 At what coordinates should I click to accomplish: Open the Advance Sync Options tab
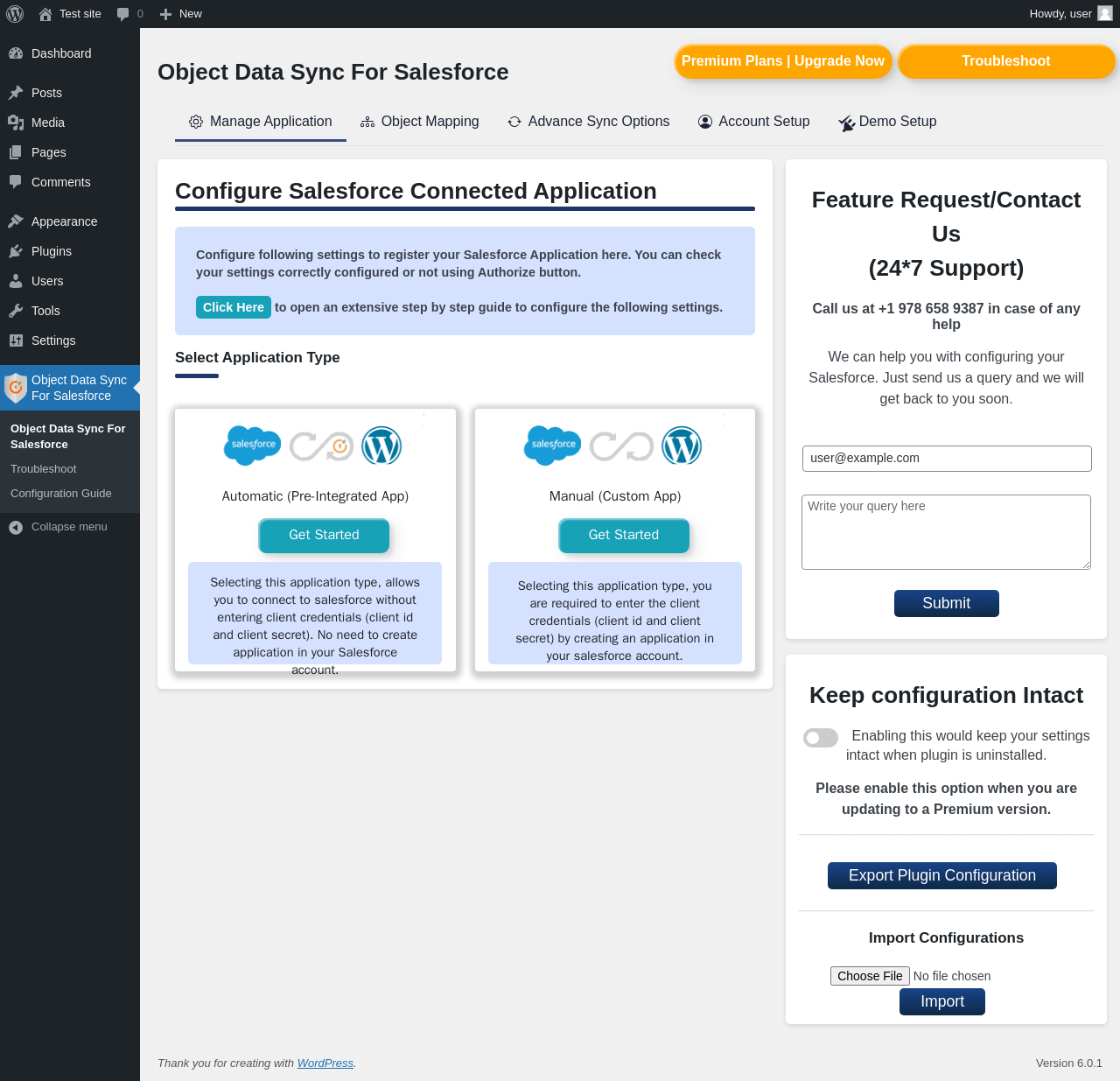(589, 122)
